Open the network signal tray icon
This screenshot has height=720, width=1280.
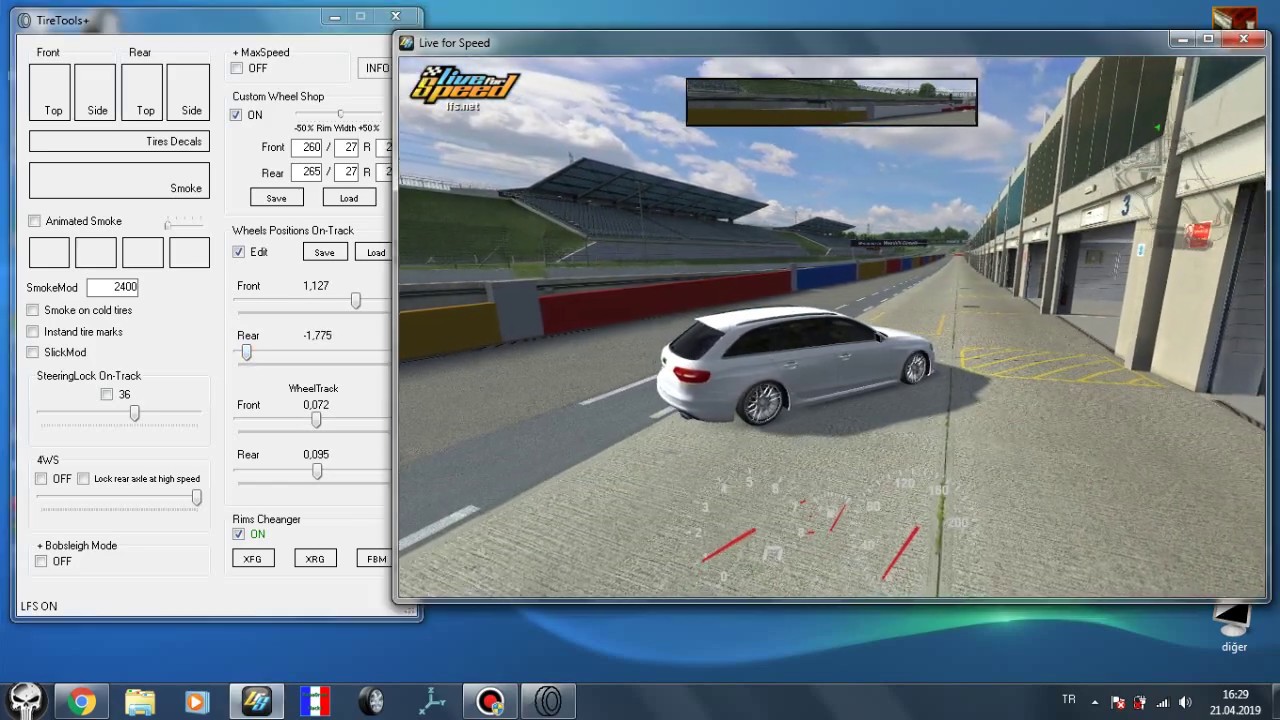click(x=1162, y=702)
